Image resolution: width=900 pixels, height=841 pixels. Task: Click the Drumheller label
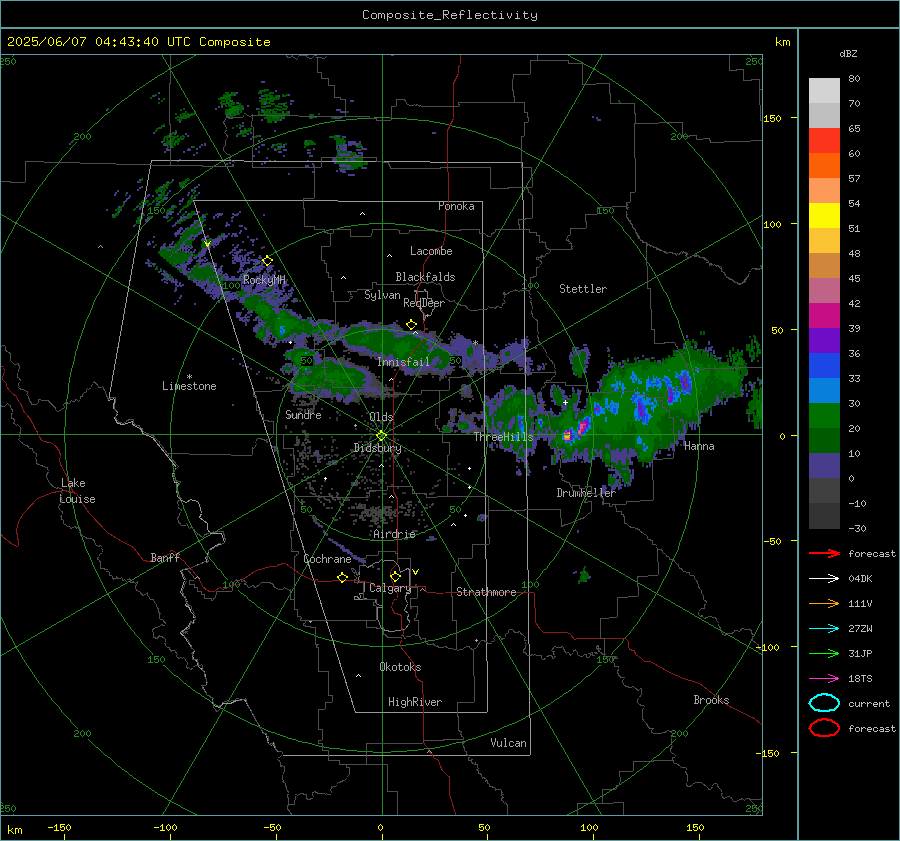pos(586,493)
